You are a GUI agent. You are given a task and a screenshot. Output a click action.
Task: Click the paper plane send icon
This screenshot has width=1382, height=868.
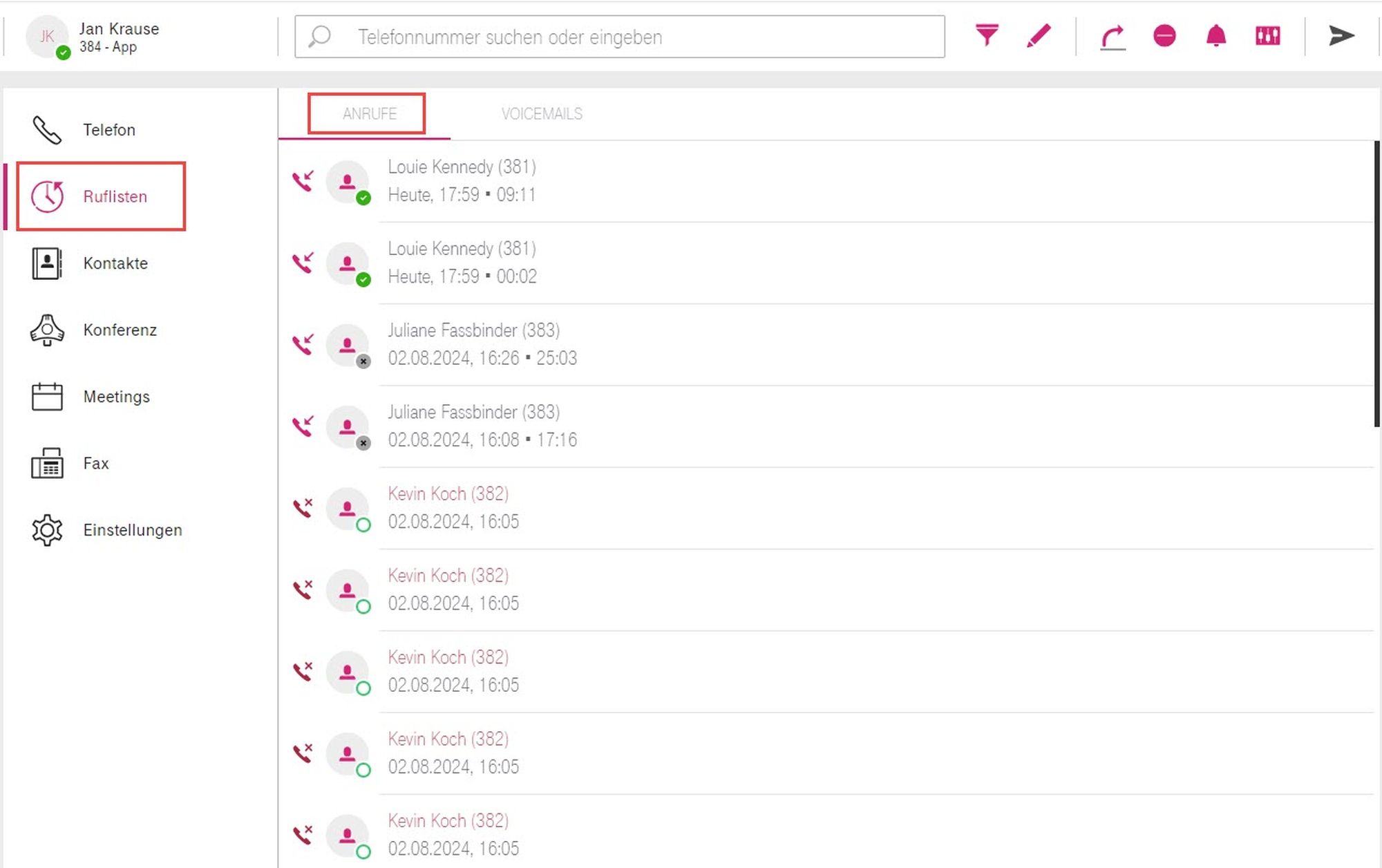click(1341, 35)
